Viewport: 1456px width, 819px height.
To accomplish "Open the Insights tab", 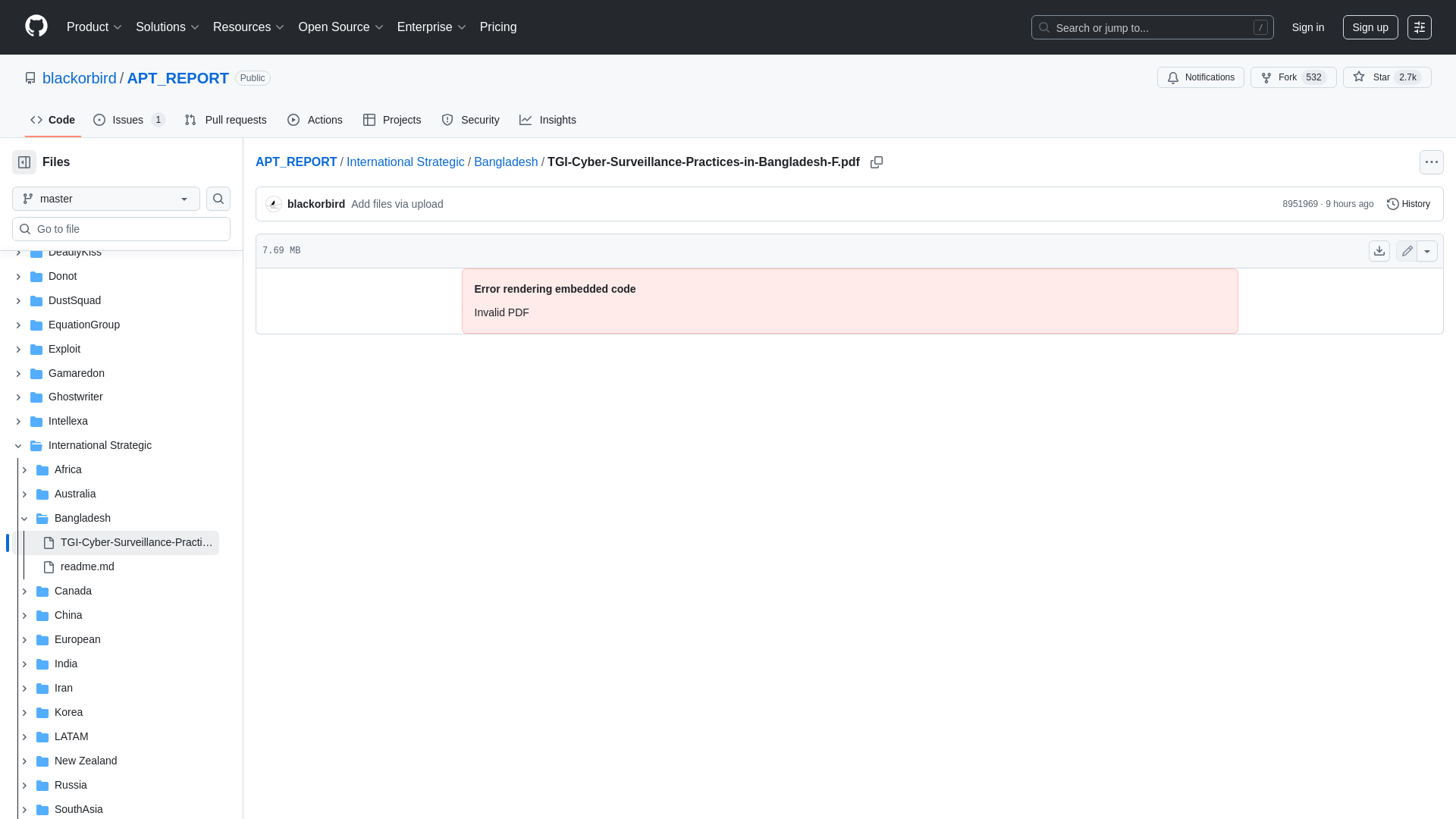I will 548,120.
